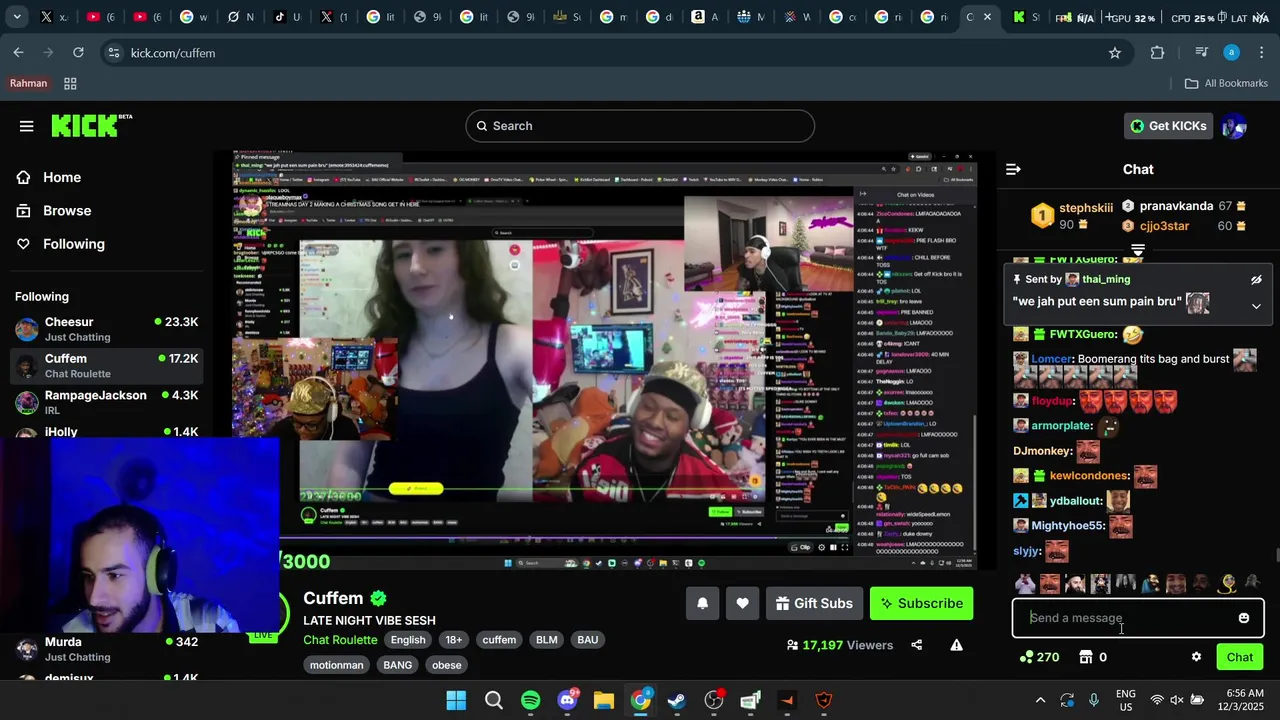Open Windows Start menu
This screenshot has width=1280, height=720.
(x=456, y=700)
